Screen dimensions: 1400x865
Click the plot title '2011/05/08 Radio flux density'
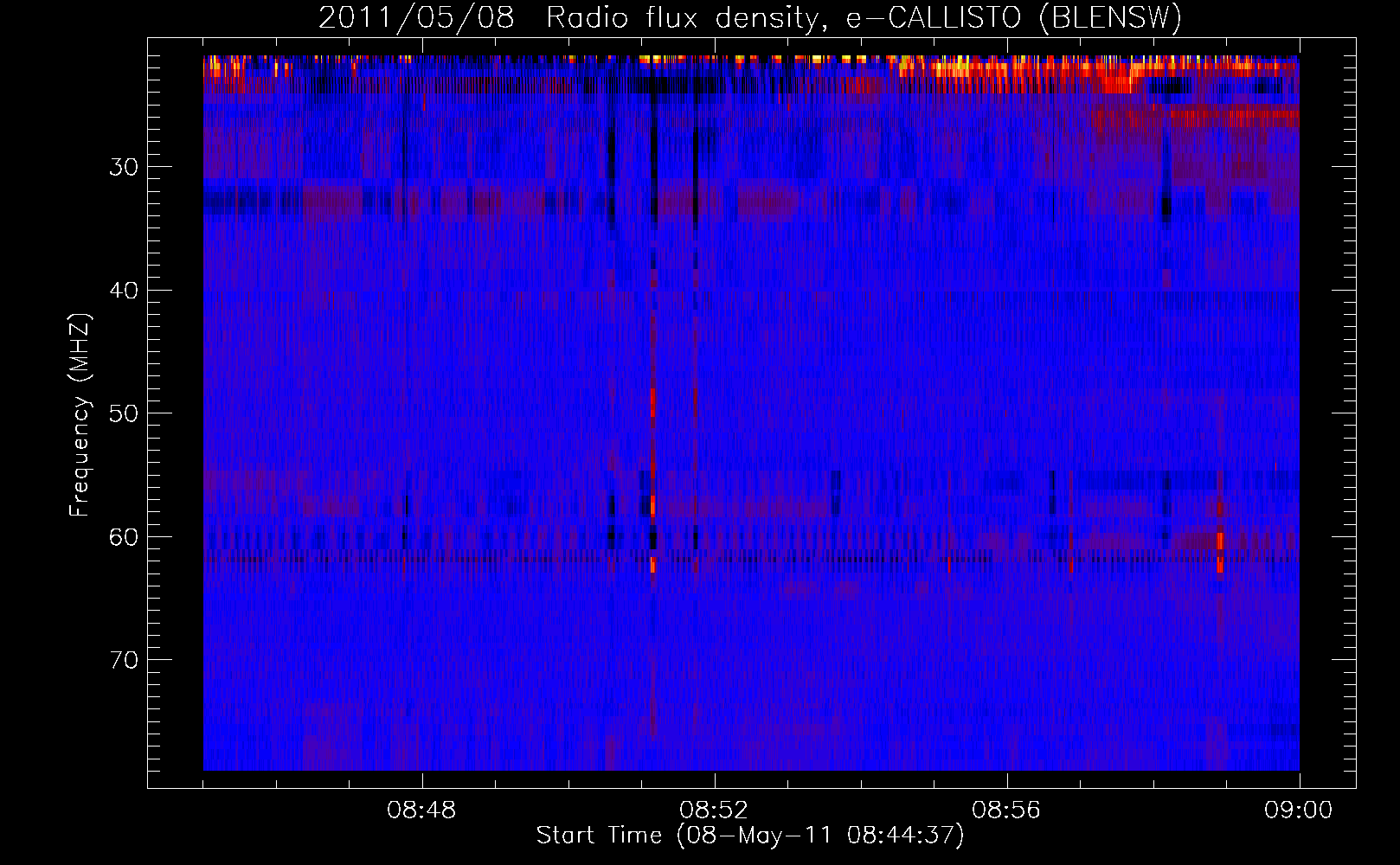(x=750, y=17)
